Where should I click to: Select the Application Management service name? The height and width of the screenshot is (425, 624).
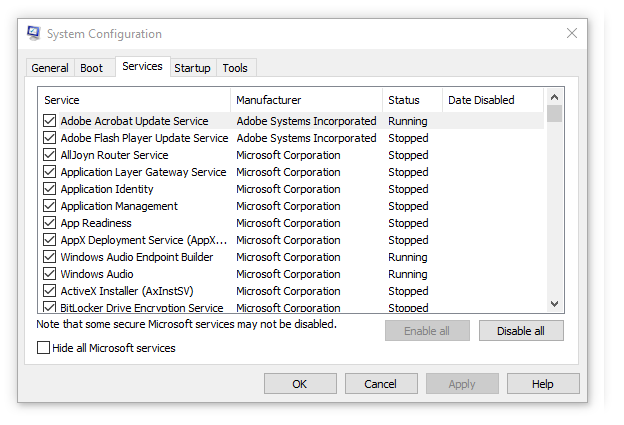pyautogui.click(x=119, y=206)
